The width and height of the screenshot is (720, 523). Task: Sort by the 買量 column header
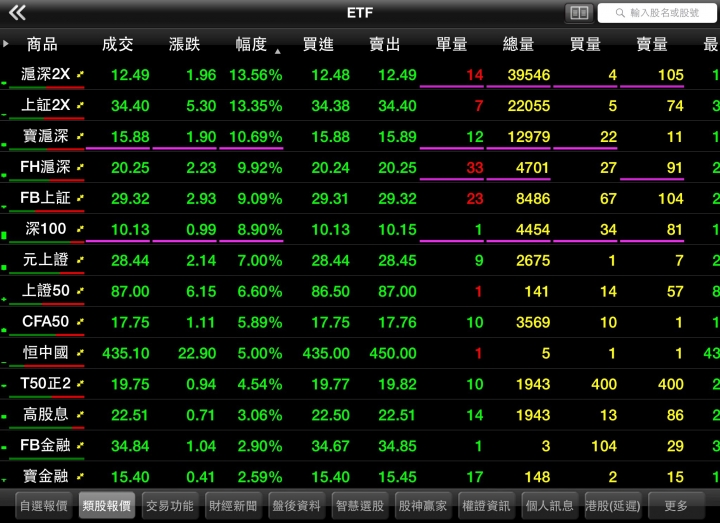pyautogui.click(x=585, y=44)
